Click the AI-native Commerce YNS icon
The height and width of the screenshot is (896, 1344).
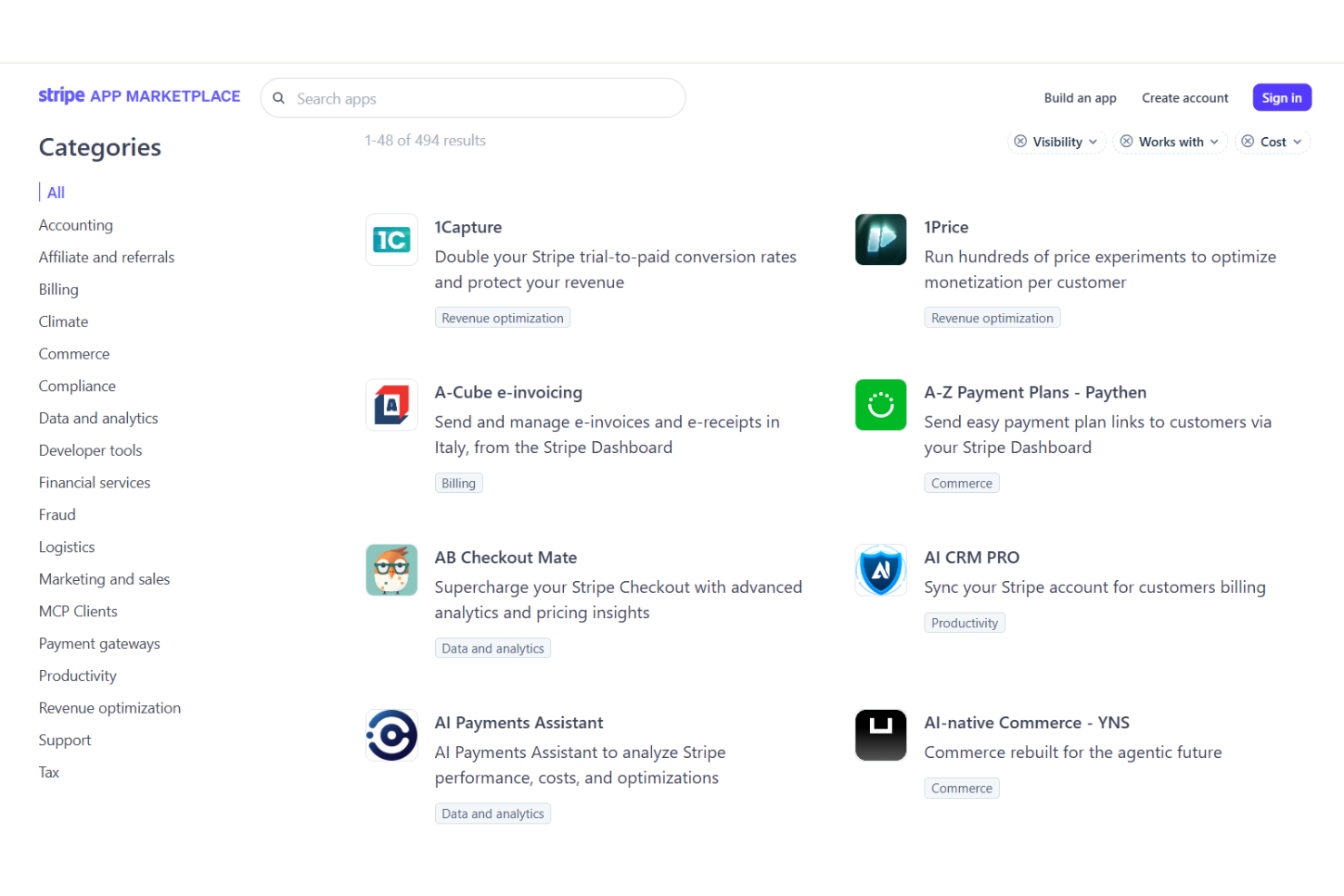click(x=880, y=735)
